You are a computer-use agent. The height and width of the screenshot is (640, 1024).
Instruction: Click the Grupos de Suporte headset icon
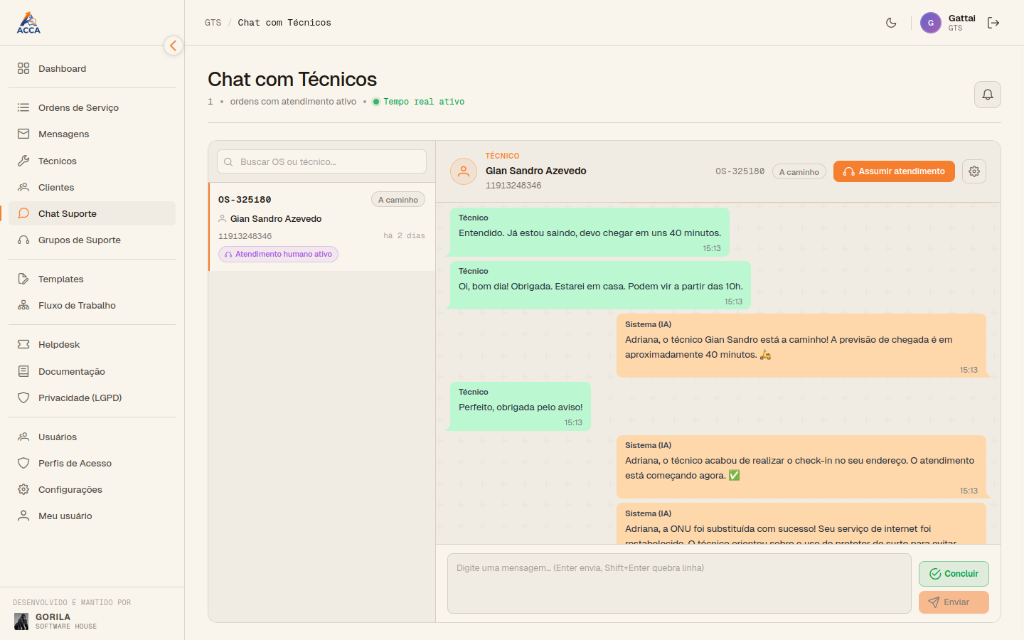click(24, 240)
